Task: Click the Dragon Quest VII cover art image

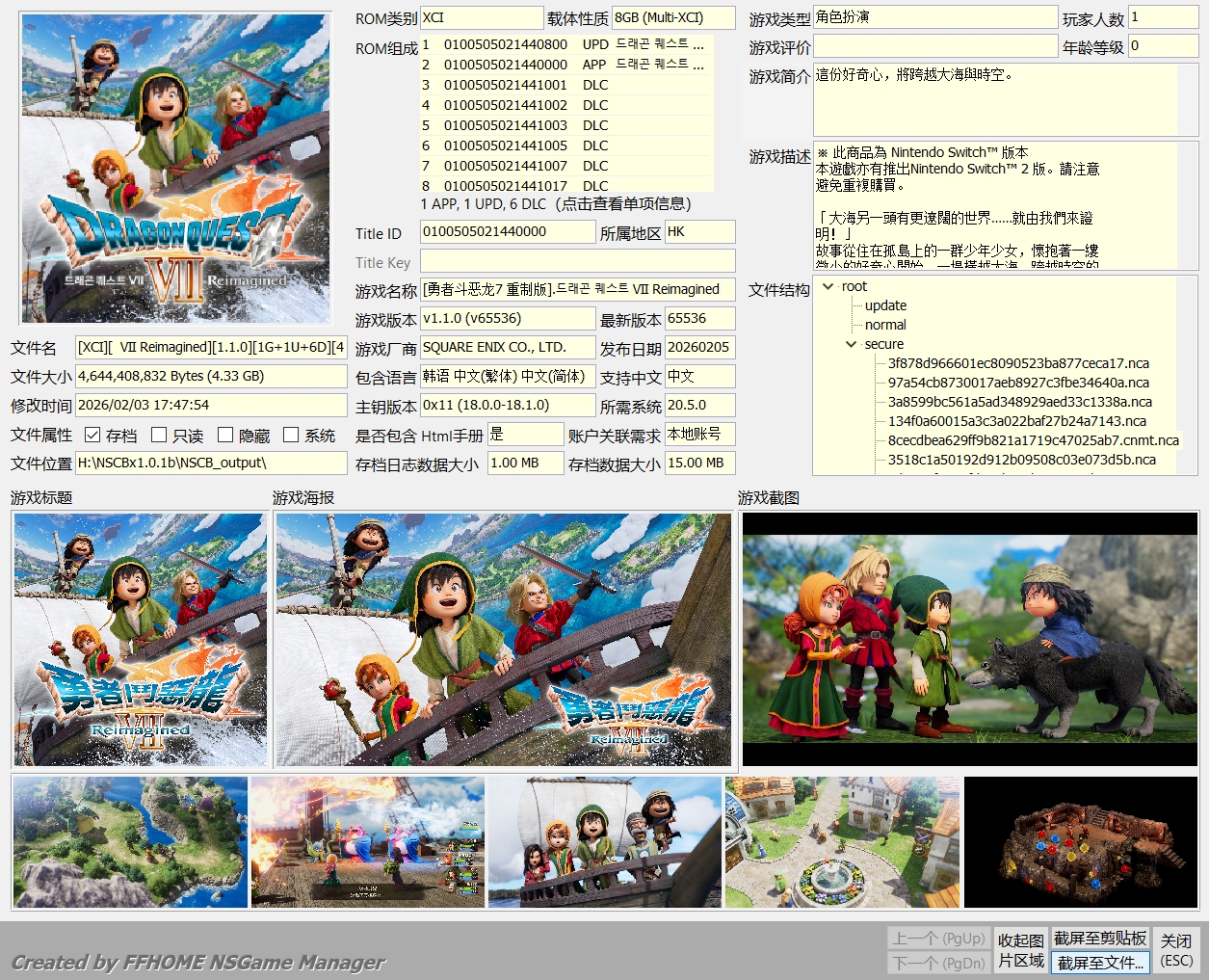Action: click(175, 169)
